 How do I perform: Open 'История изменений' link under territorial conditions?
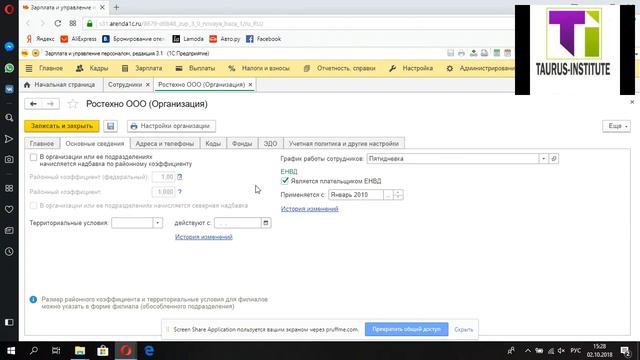[x=204, y=237]
